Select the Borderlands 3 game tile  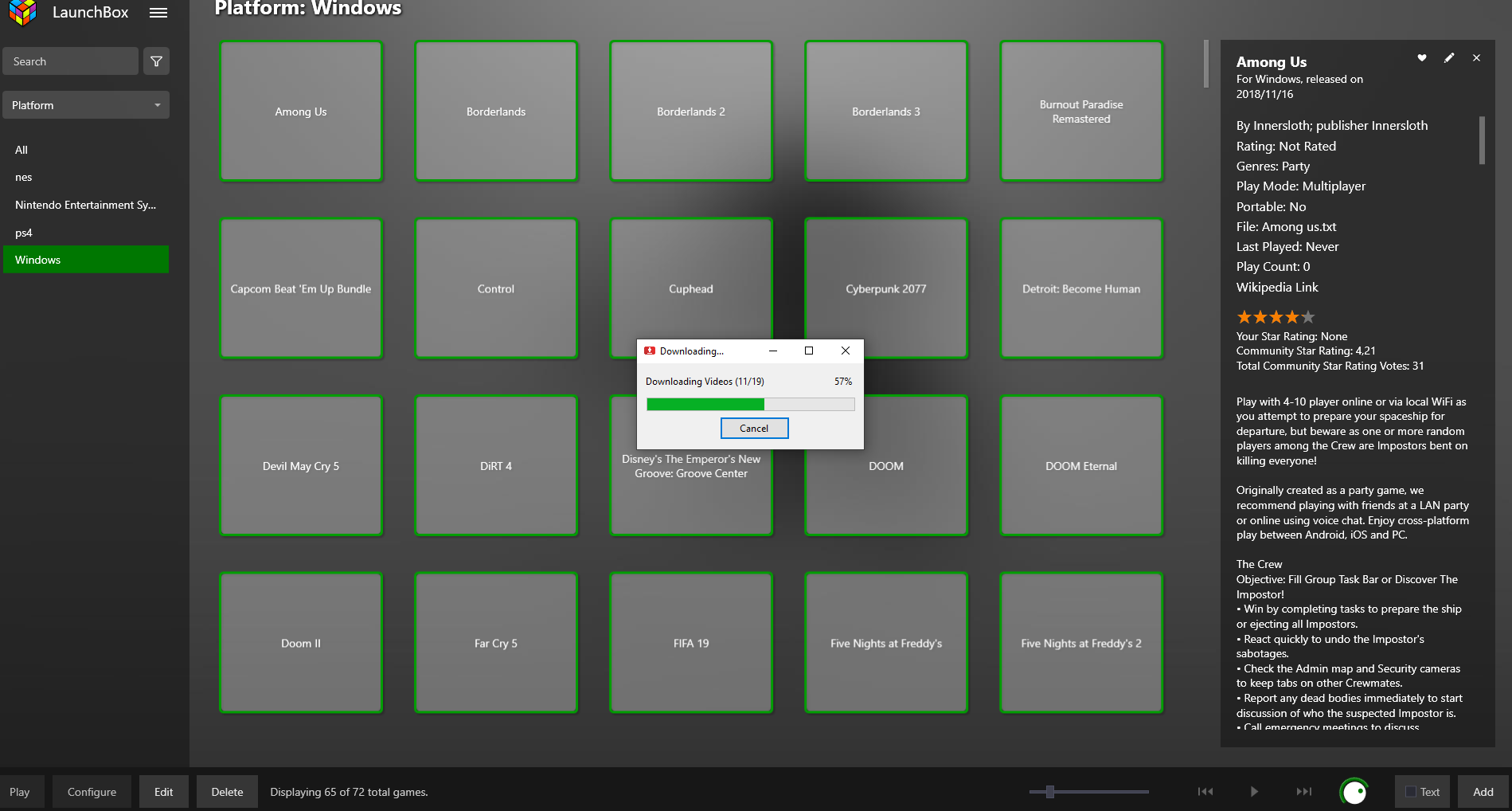(886, 112)
